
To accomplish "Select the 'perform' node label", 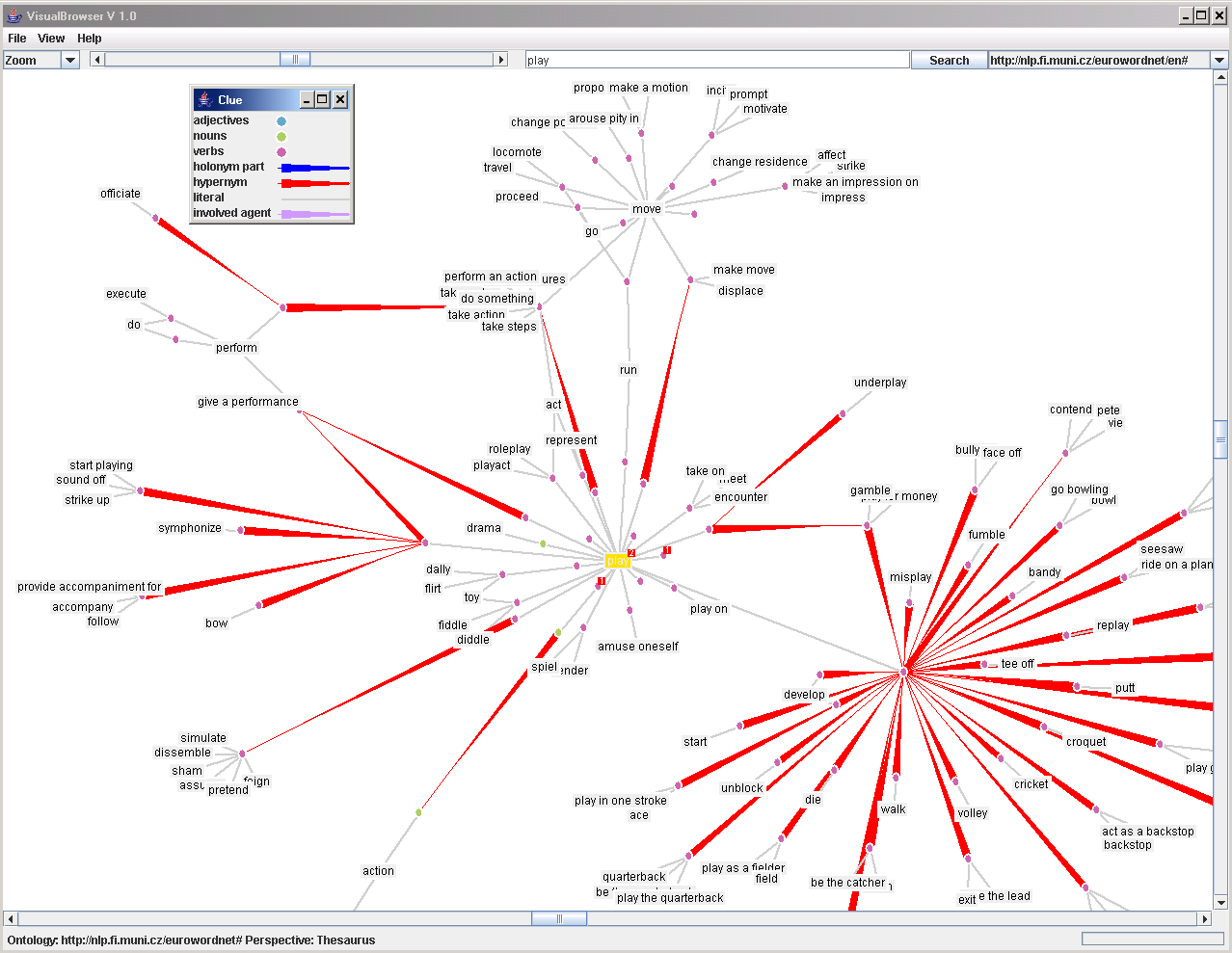I will pos(236,348).
